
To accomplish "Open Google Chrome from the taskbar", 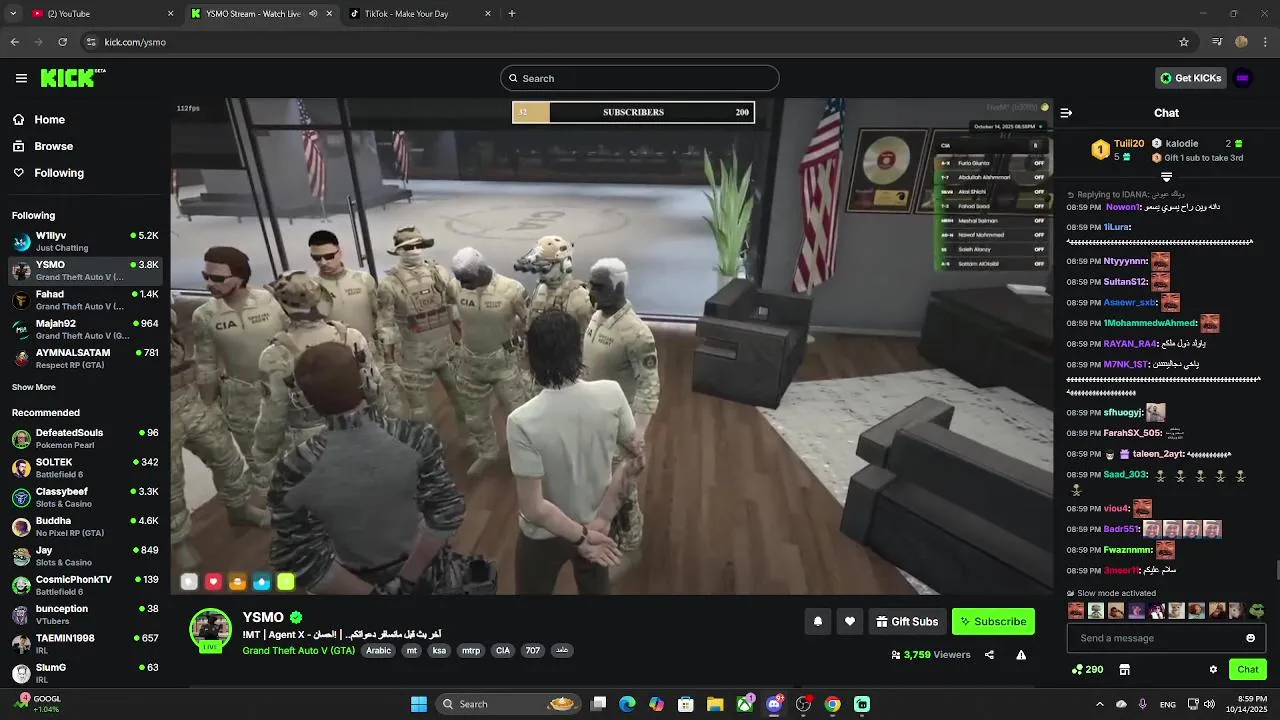I will point(832,704).
